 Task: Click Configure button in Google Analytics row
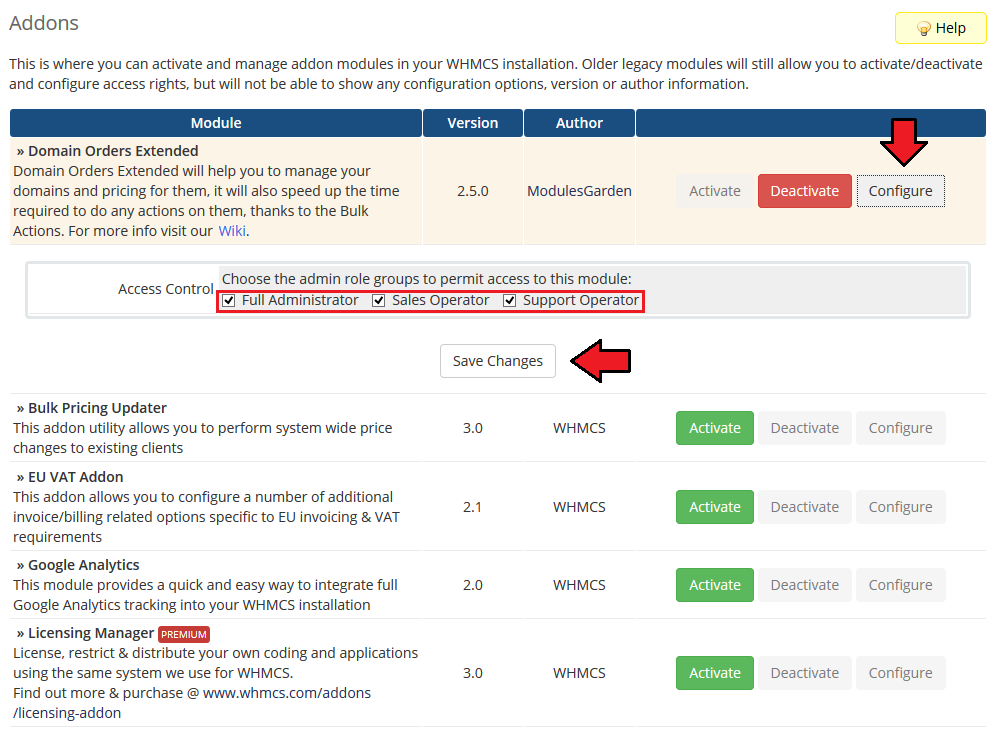[x=900, y=585]
